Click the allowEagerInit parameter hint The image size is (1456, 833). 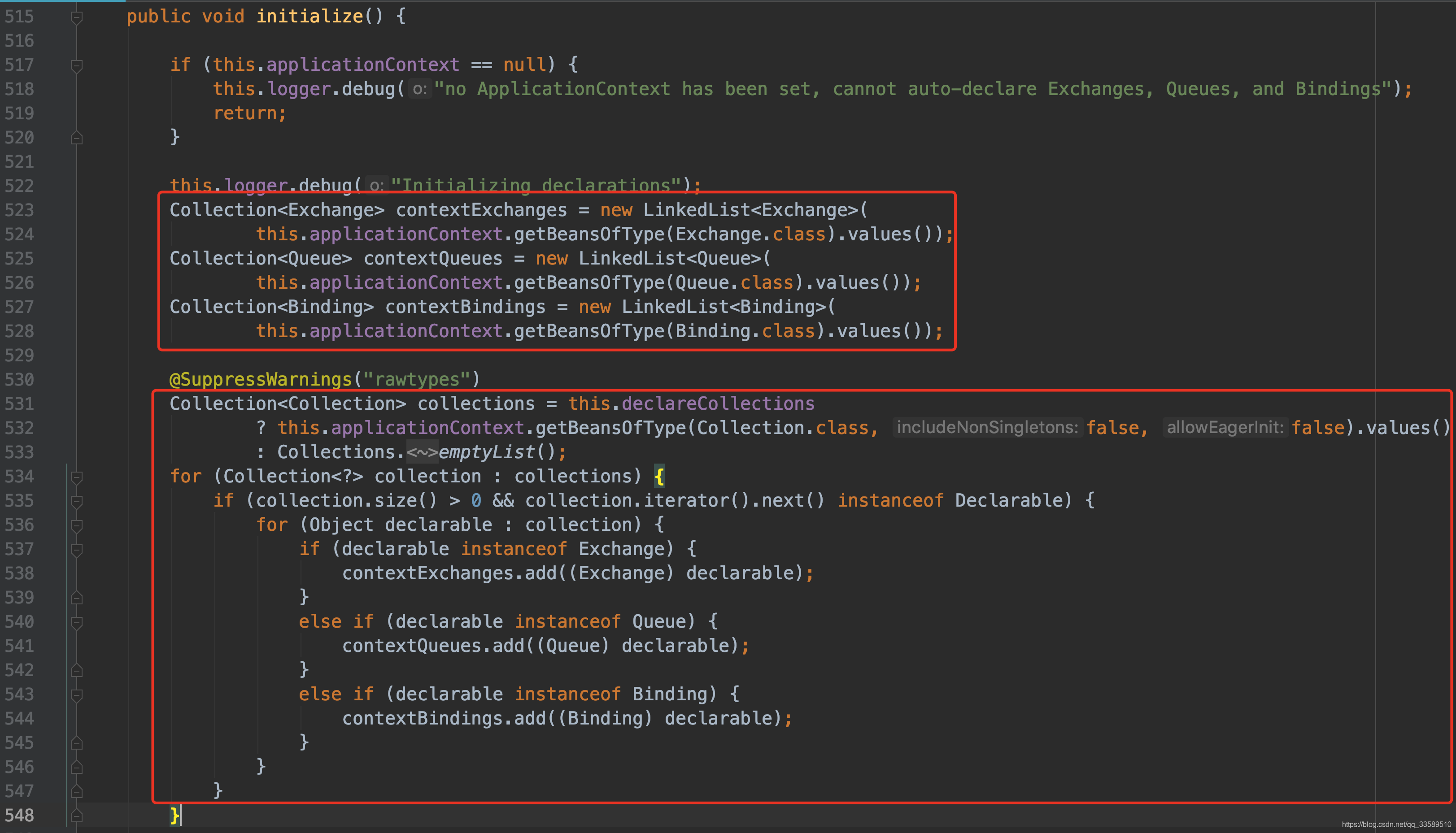[x=1225, y=428]
